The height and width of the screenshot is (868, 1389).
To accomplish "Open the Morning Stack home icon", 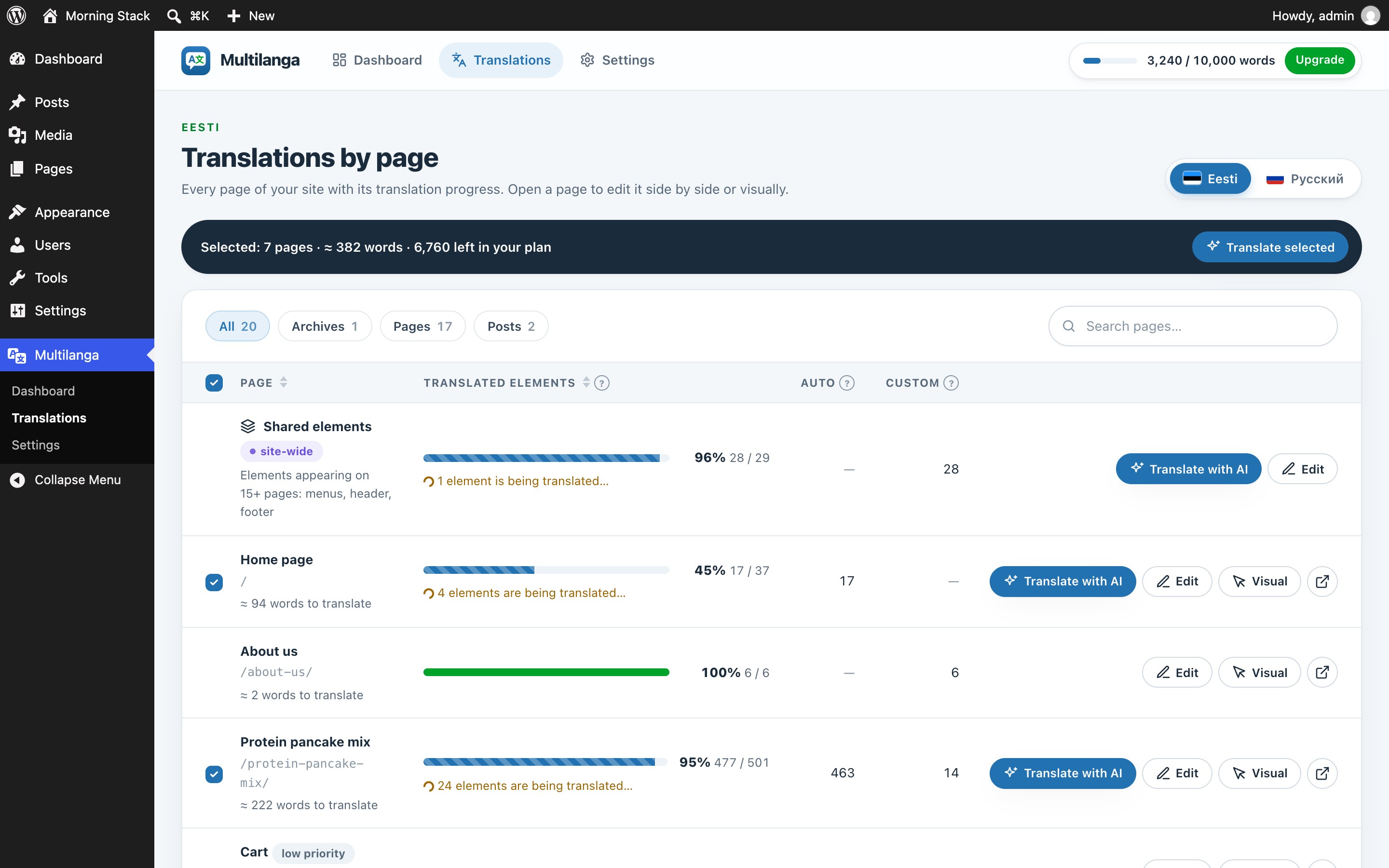I will click(50, 15).
